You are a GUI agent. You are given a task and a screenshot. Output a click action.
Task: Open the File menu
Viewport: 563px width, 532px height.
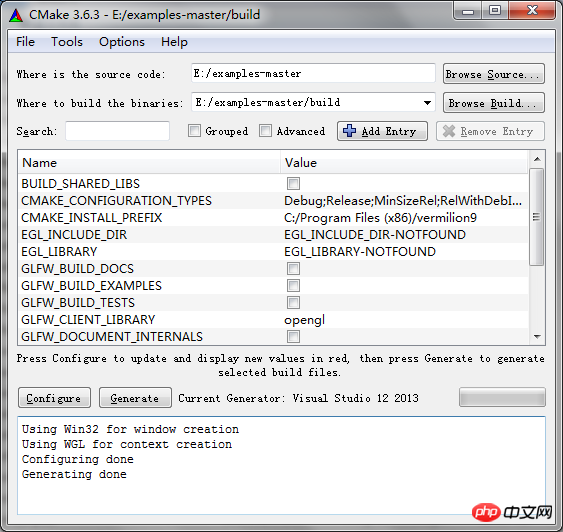click(25, 42)
